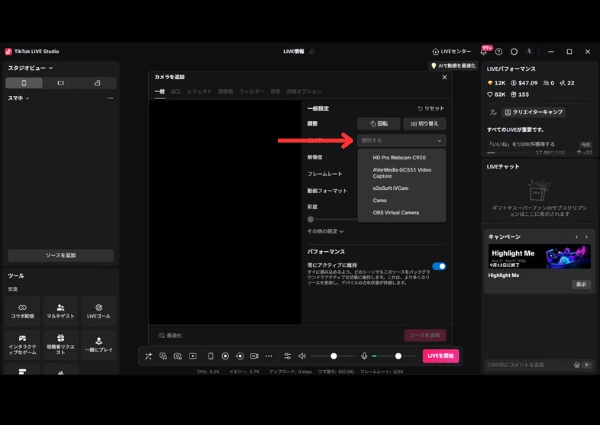Screen dimensions: 600x425
Task: Click the play-screen icon in bottom toolbar
Action: (x=193, y=356)
